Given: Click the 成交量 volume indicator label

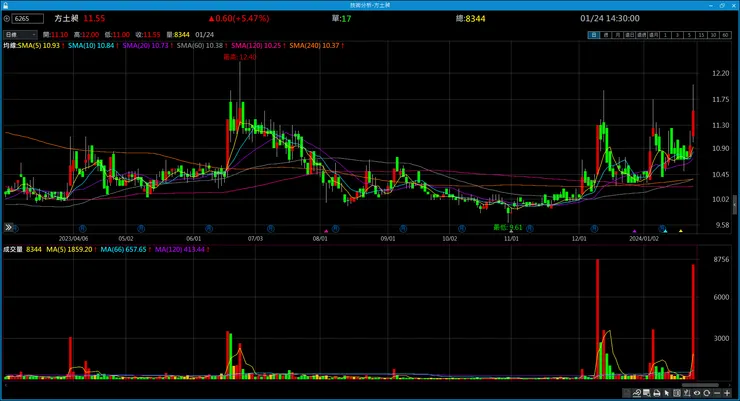Looking at the screenshot, I should [x=13, y=249].
